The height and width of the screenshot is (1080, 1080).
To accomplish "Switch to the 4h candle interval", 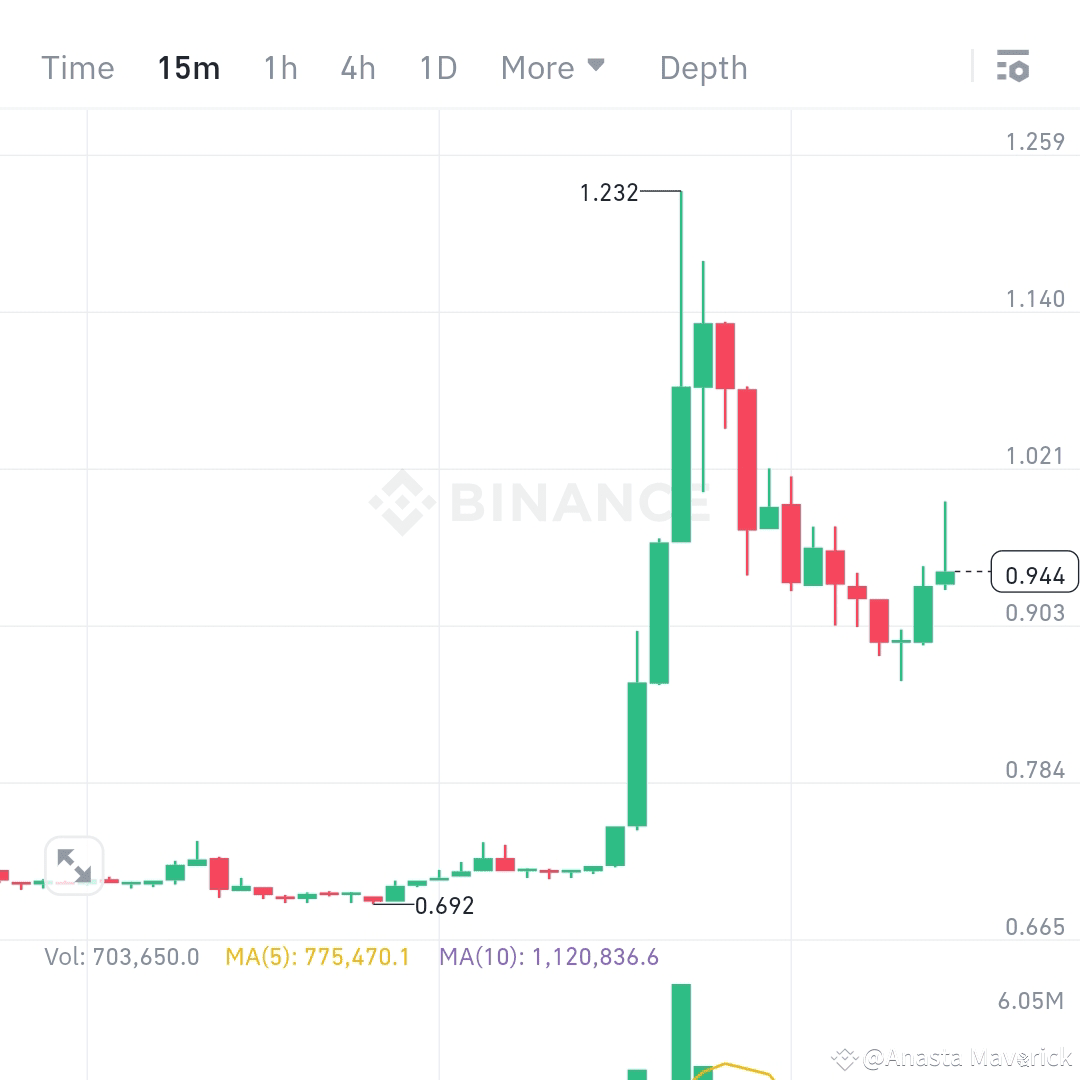I will (357, 67).
